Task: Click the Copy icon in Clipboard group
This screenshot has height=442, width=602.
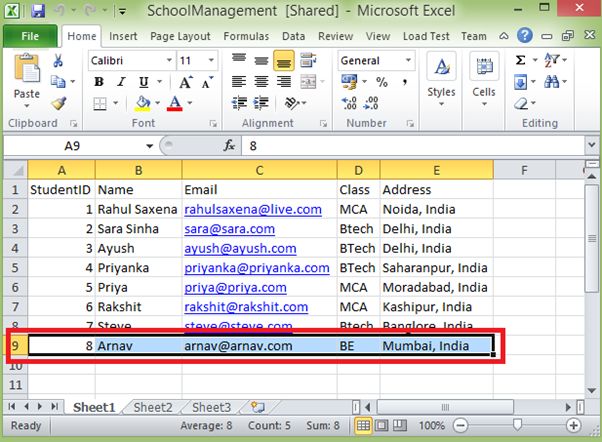Action: tap(58, 81)
